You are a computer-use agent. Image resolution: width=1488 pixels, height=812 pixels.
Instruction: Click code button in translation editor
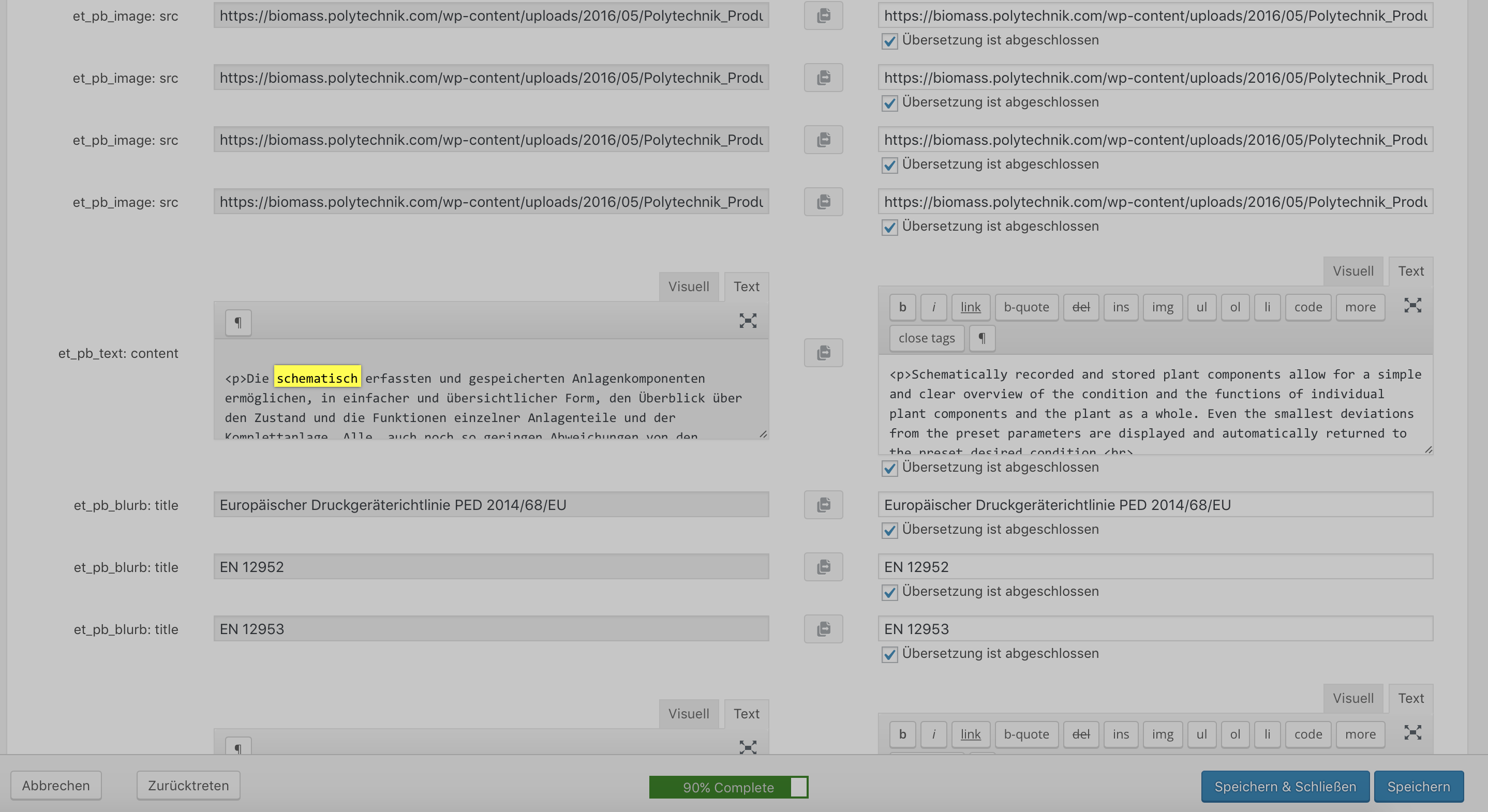(1308, 307)
